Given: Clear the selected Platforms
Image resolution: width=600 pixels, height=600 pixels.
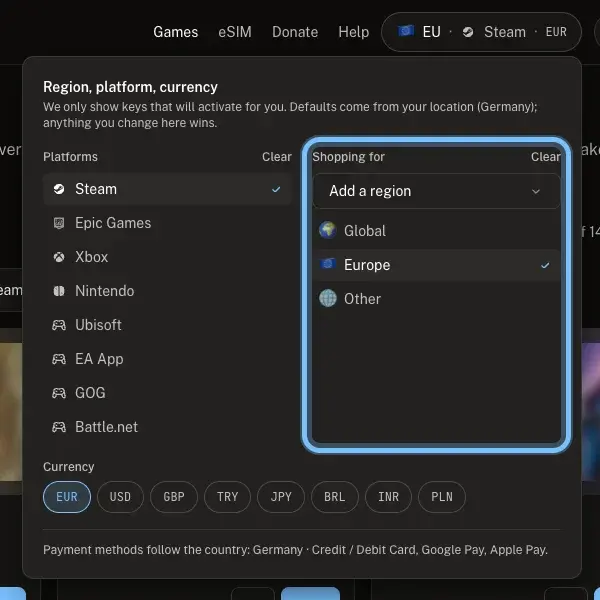Looking at the screenshot, I should 277,157.
